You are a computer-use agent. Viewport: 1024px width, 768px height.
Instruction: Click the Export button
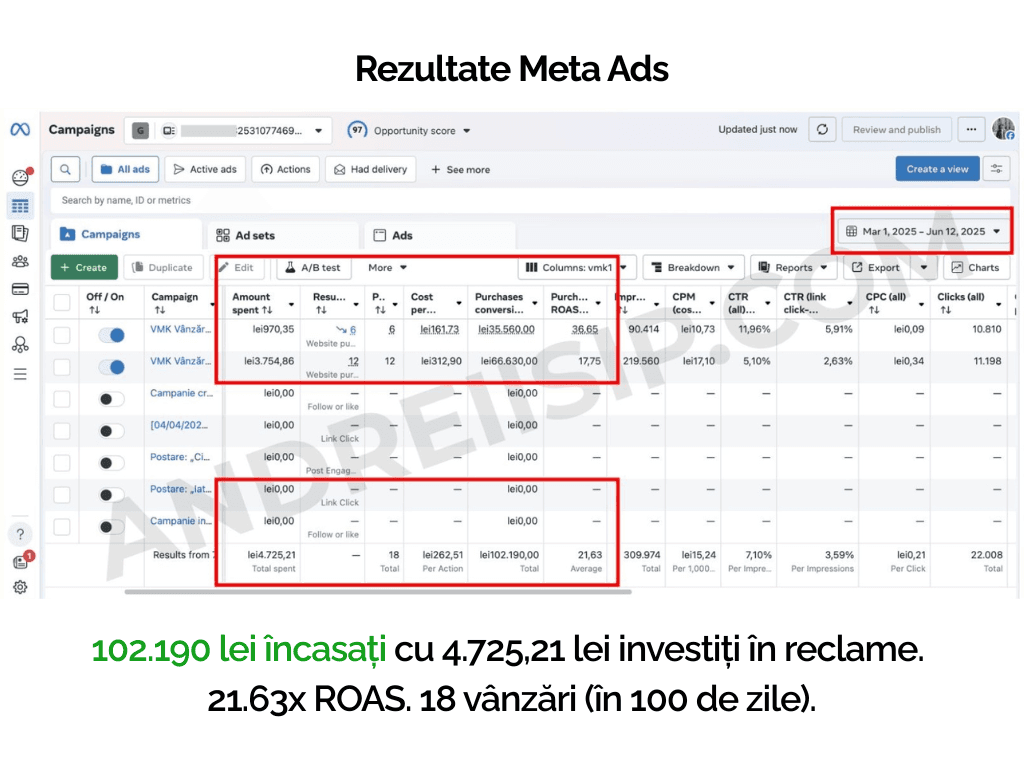point(876,268)
